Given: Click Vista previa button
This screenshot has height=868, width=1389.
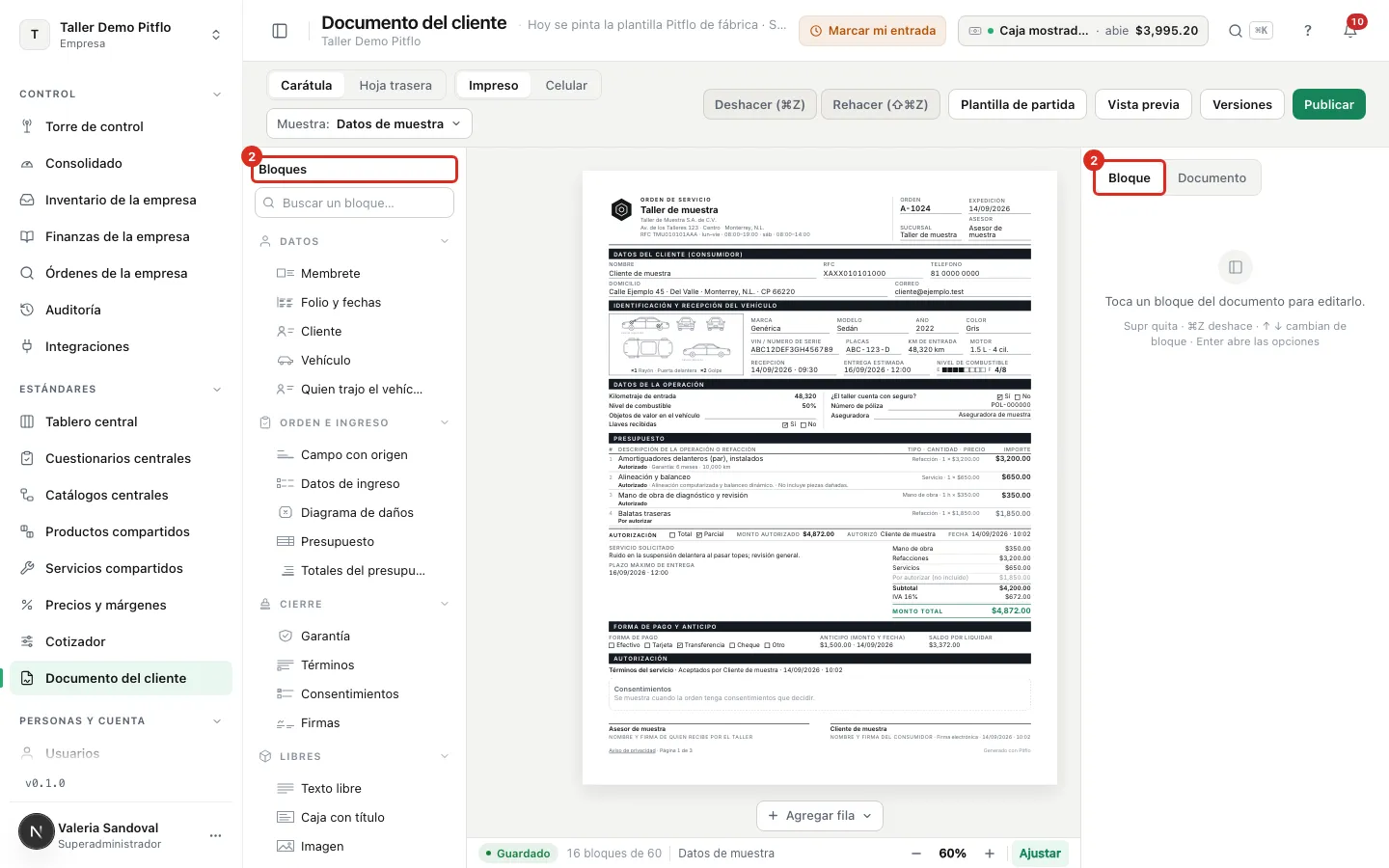Looking at the screenshot, I should (1143, 104).
